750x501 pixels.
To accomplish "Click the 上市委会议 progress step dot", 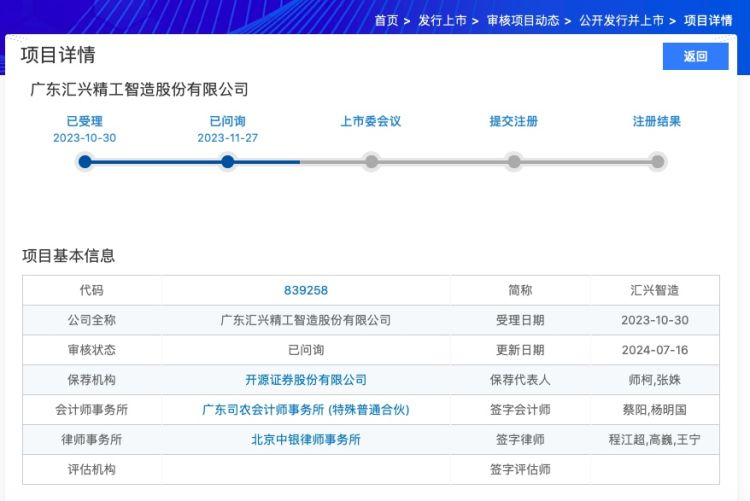I will click(371, 162).
